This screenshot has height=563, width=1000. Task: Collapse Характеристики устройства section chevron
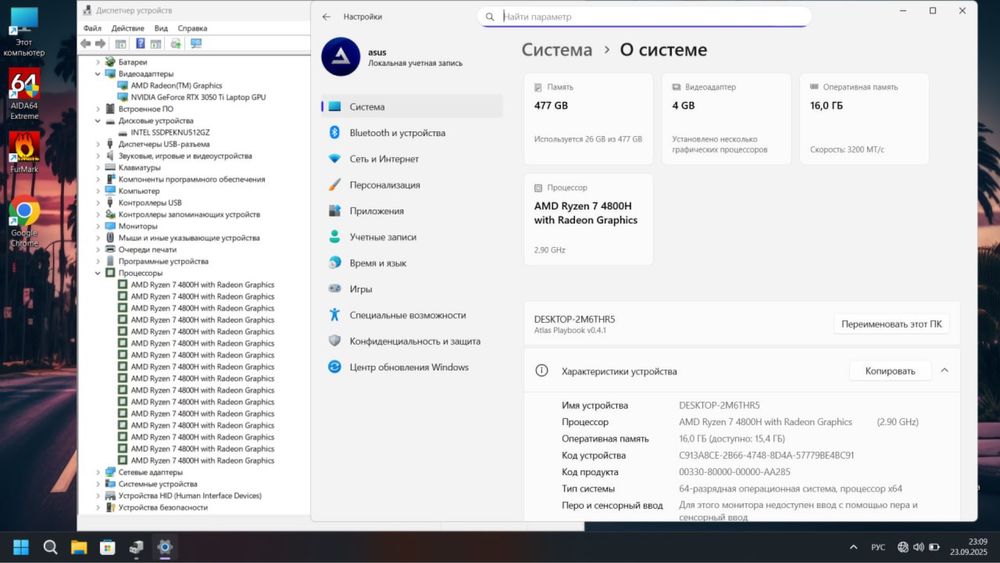coord(945,370)
